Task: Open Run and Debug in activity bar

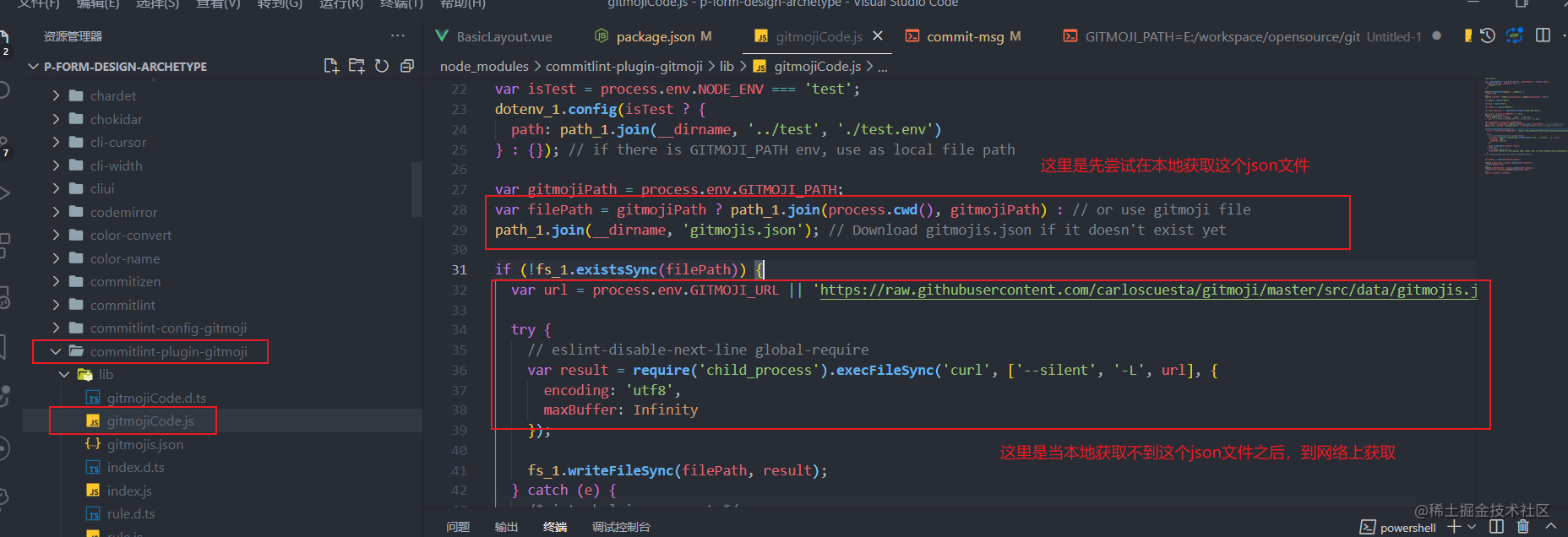Action: 4,193
